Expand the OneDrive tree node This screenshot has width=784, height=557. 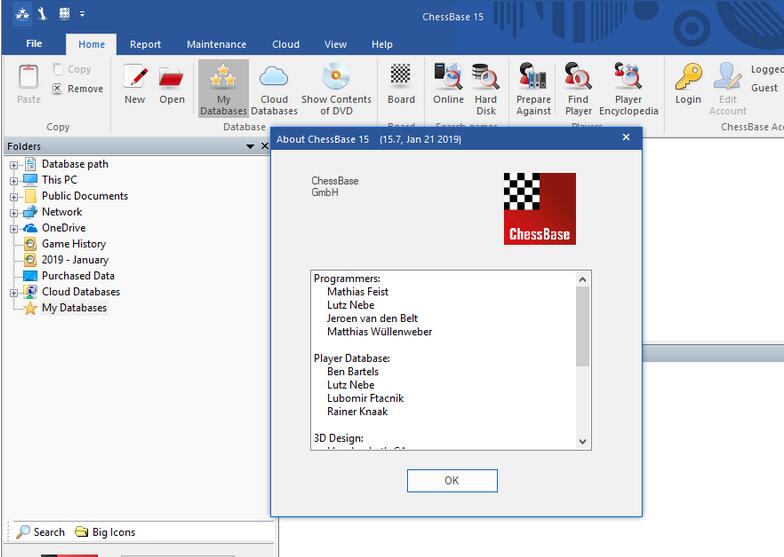pyautogui.click(x=14, y=229)
